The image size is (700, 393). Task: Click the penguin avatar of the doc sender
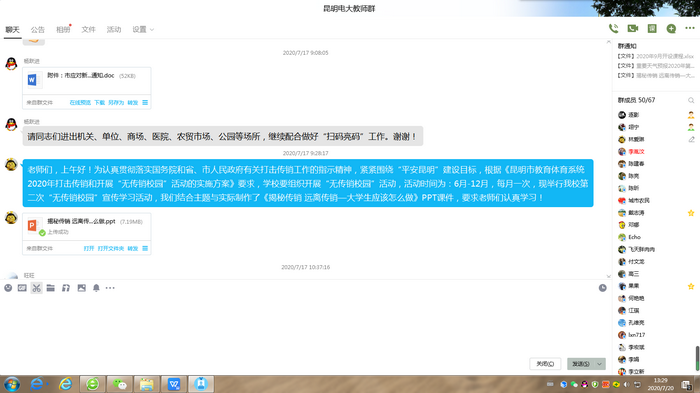coord(11,63)
